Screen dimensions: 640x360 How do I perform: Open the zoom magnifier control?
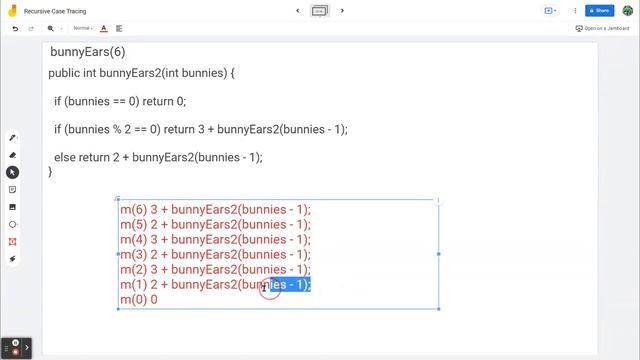51,29
